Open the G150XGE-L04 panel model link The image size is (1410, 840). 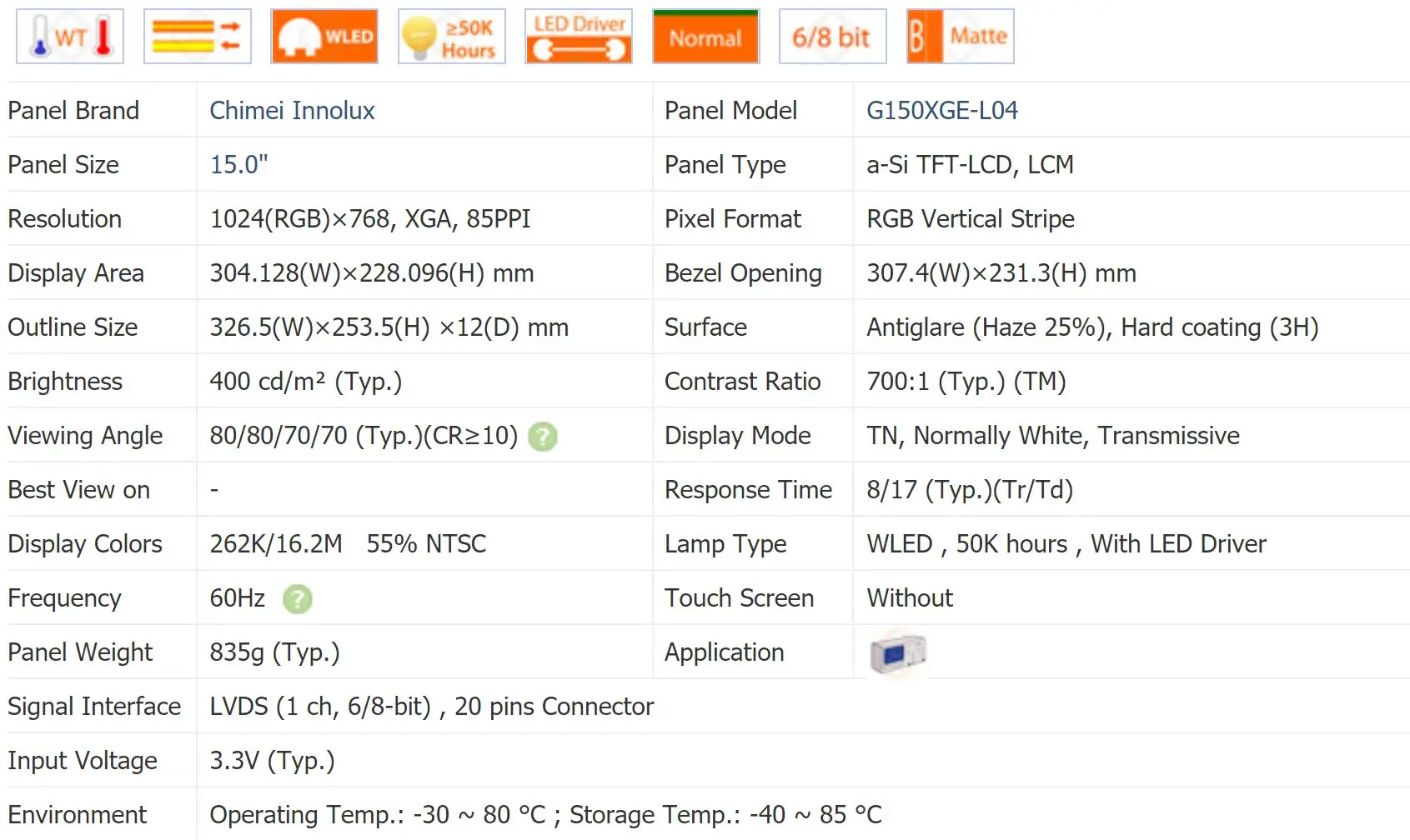pyautogui.click(x=942, y=111)
